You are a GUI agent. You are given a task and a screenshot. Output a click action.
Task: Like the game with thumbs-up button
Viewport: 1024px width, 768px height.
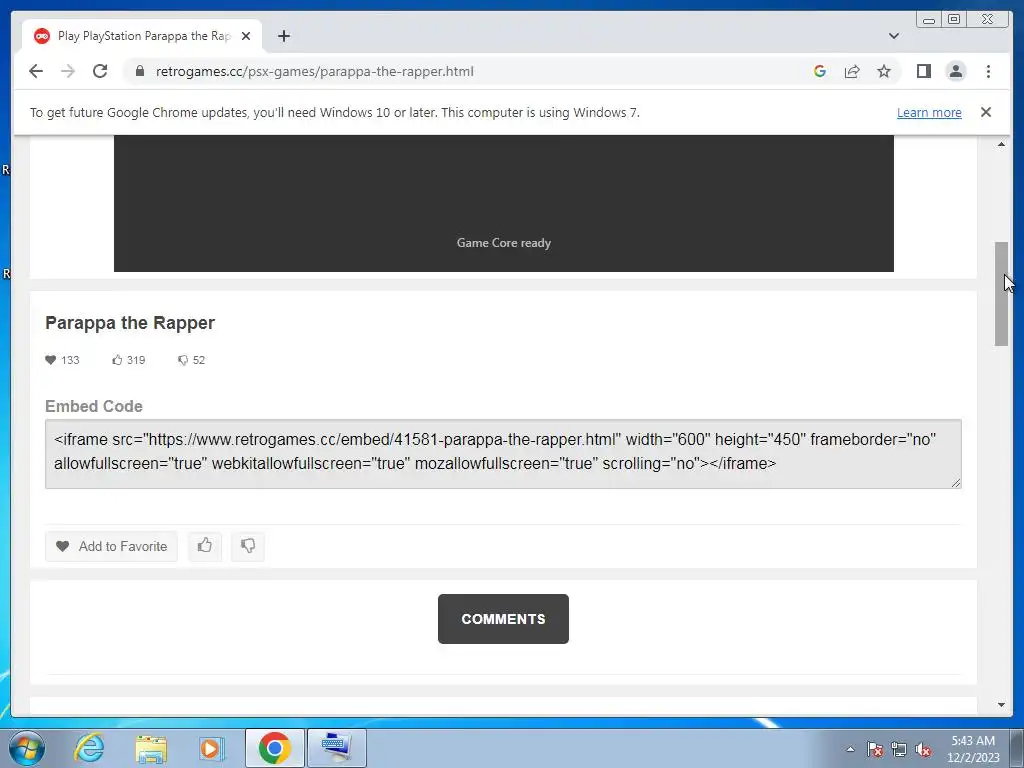204,546
